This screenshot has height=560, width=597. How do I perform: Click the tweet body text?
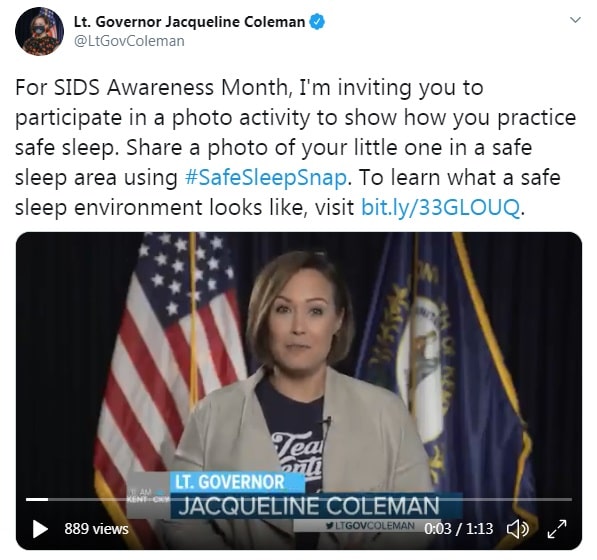pyautogui.click(x=295, y=148)
